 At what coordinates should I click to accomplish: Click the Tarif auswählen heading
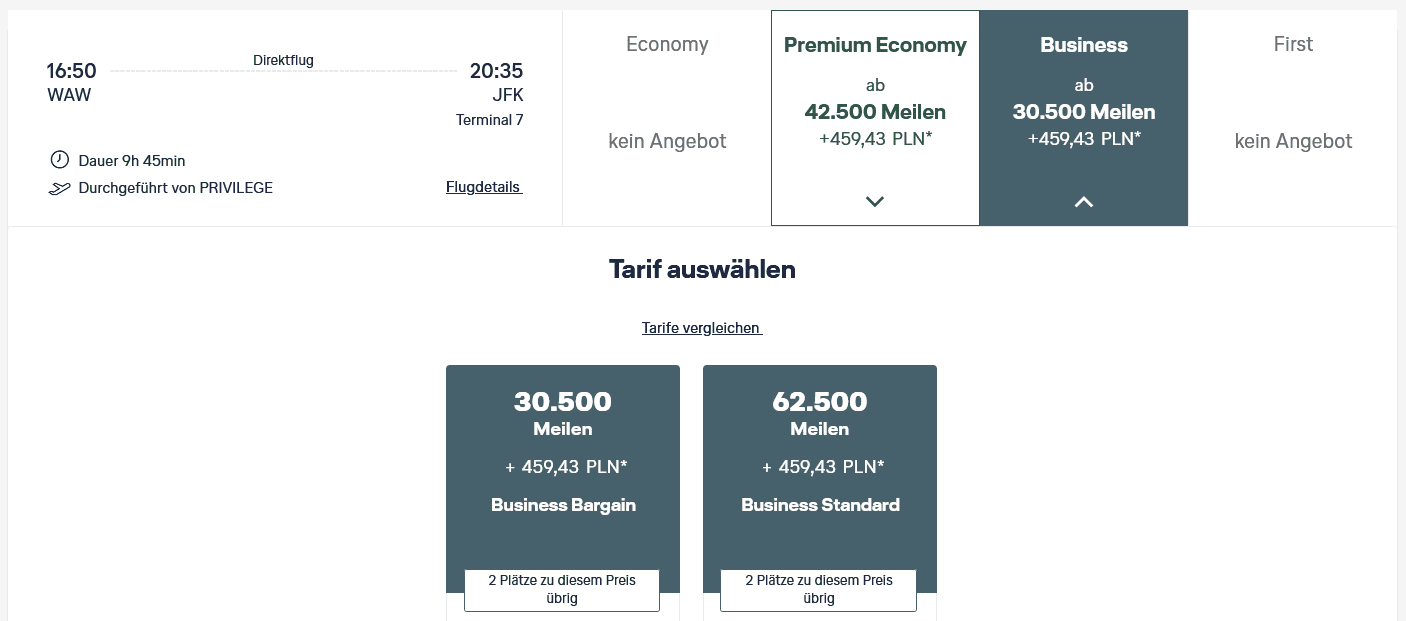pos(702,269)
